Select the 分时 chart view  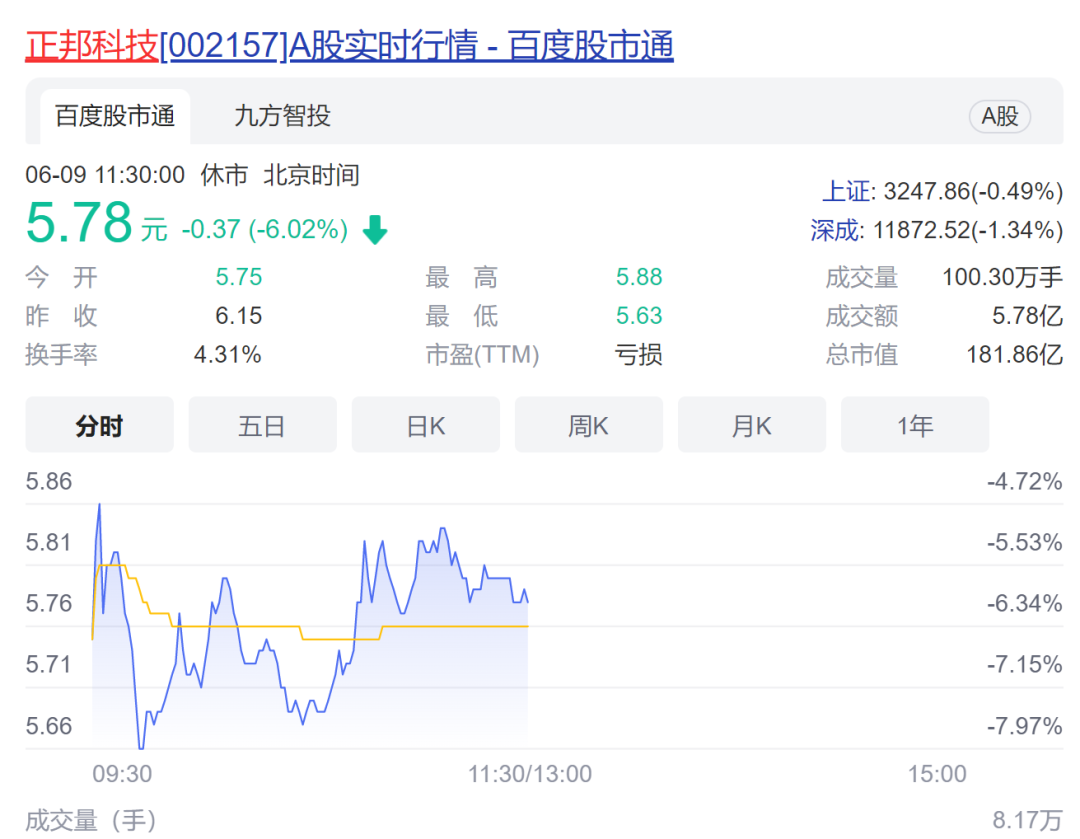pyautogui.click(x=99, y=426)
